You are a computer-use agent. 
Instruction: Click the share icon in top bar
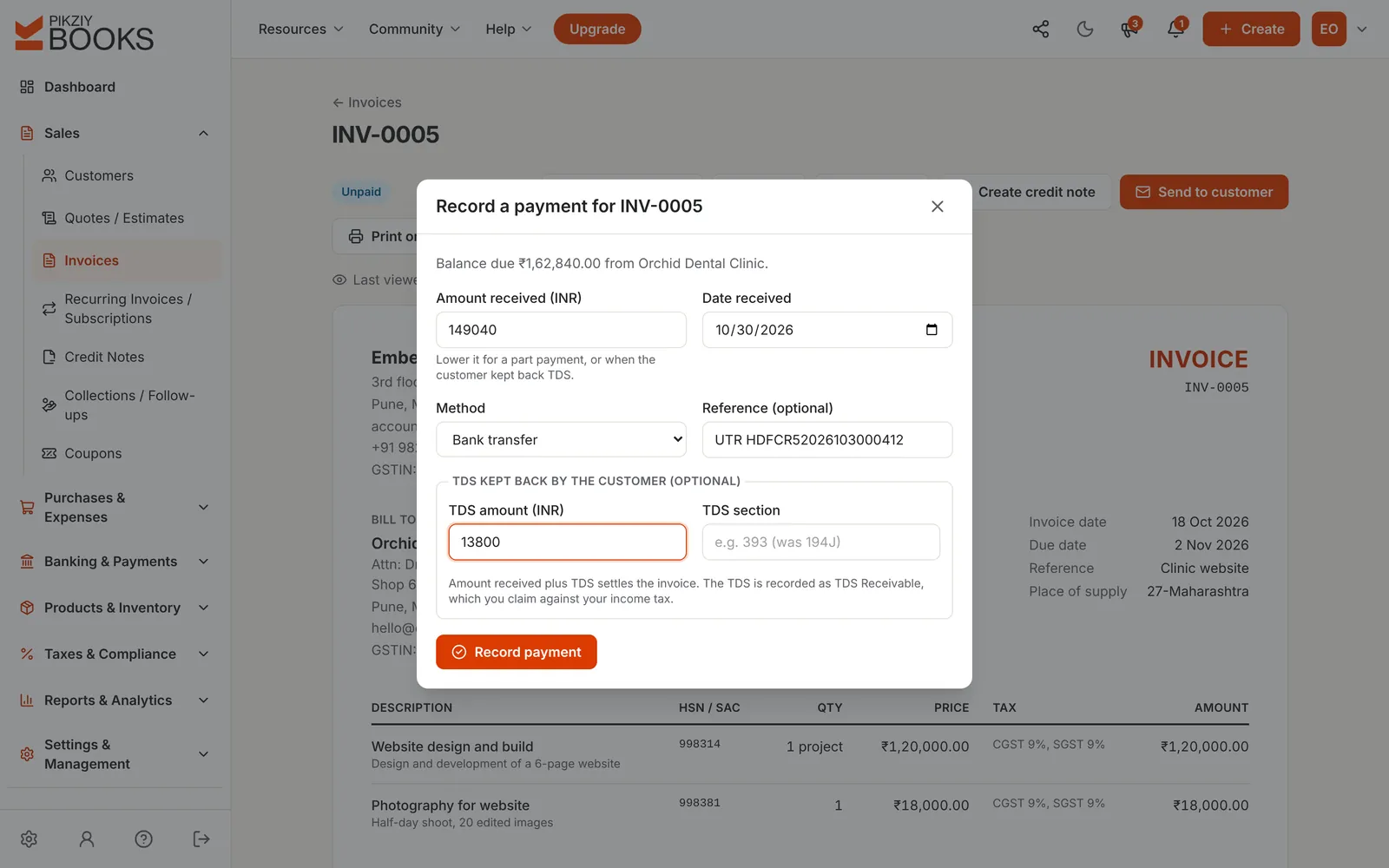coord(1040,29)
